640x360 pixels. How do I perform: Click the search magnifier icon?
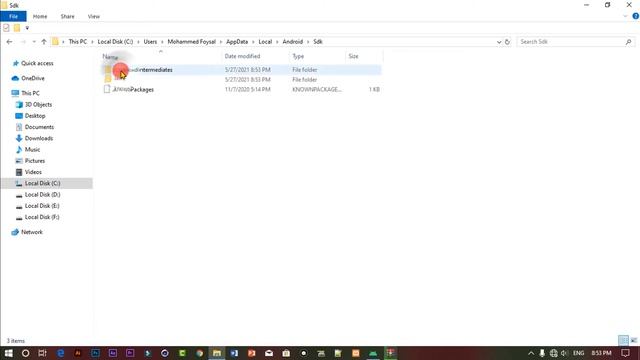(x=629, y=42)
